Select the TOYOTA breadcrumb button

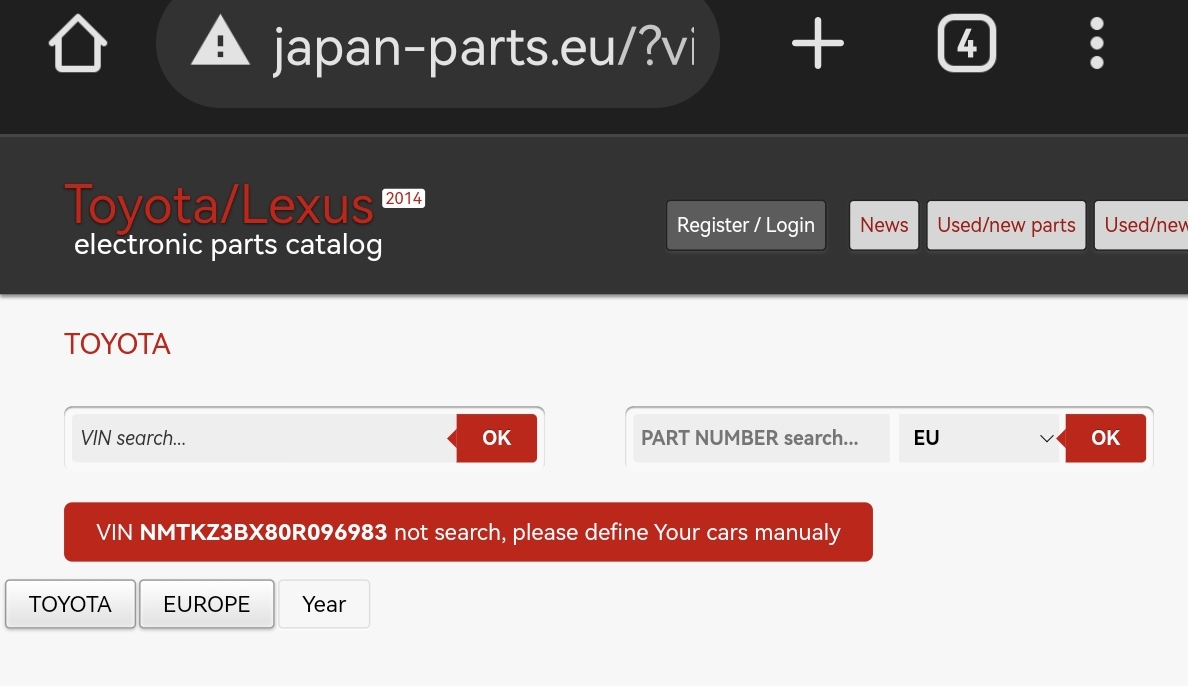pyautogui.click(x=70, y=604)
